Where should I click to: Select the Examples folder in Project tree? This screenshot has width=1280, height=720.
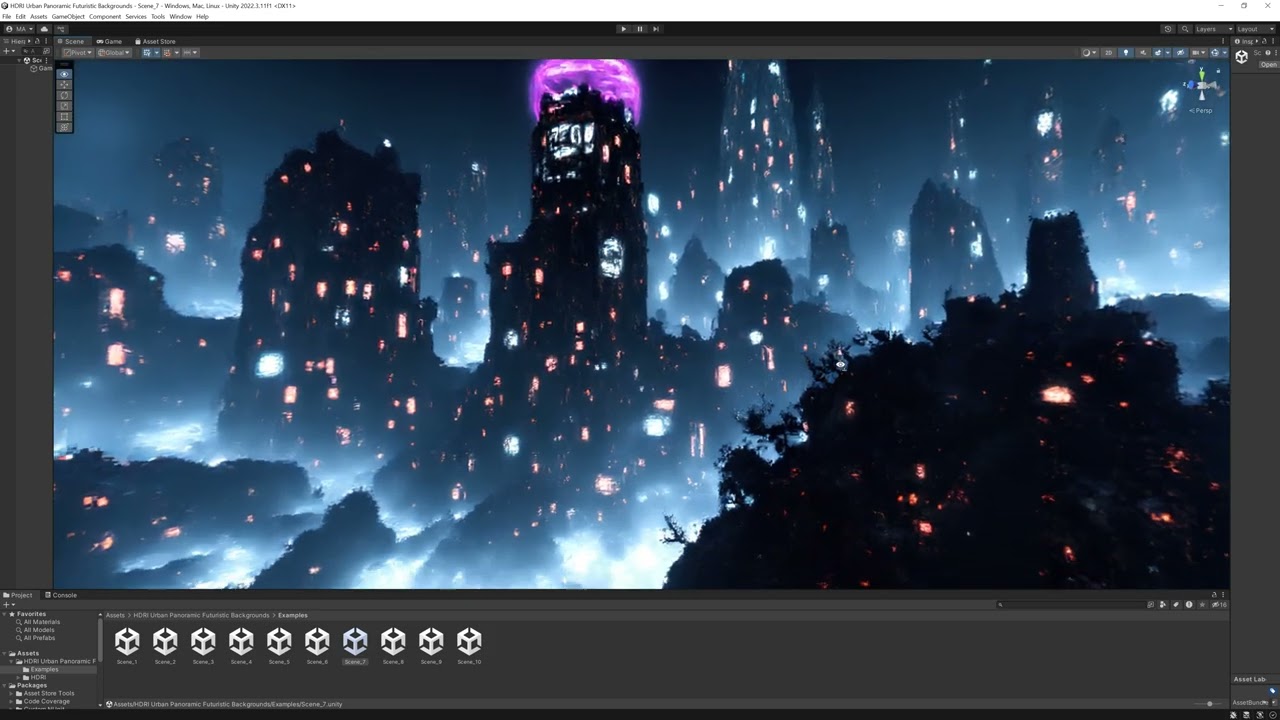44,669
